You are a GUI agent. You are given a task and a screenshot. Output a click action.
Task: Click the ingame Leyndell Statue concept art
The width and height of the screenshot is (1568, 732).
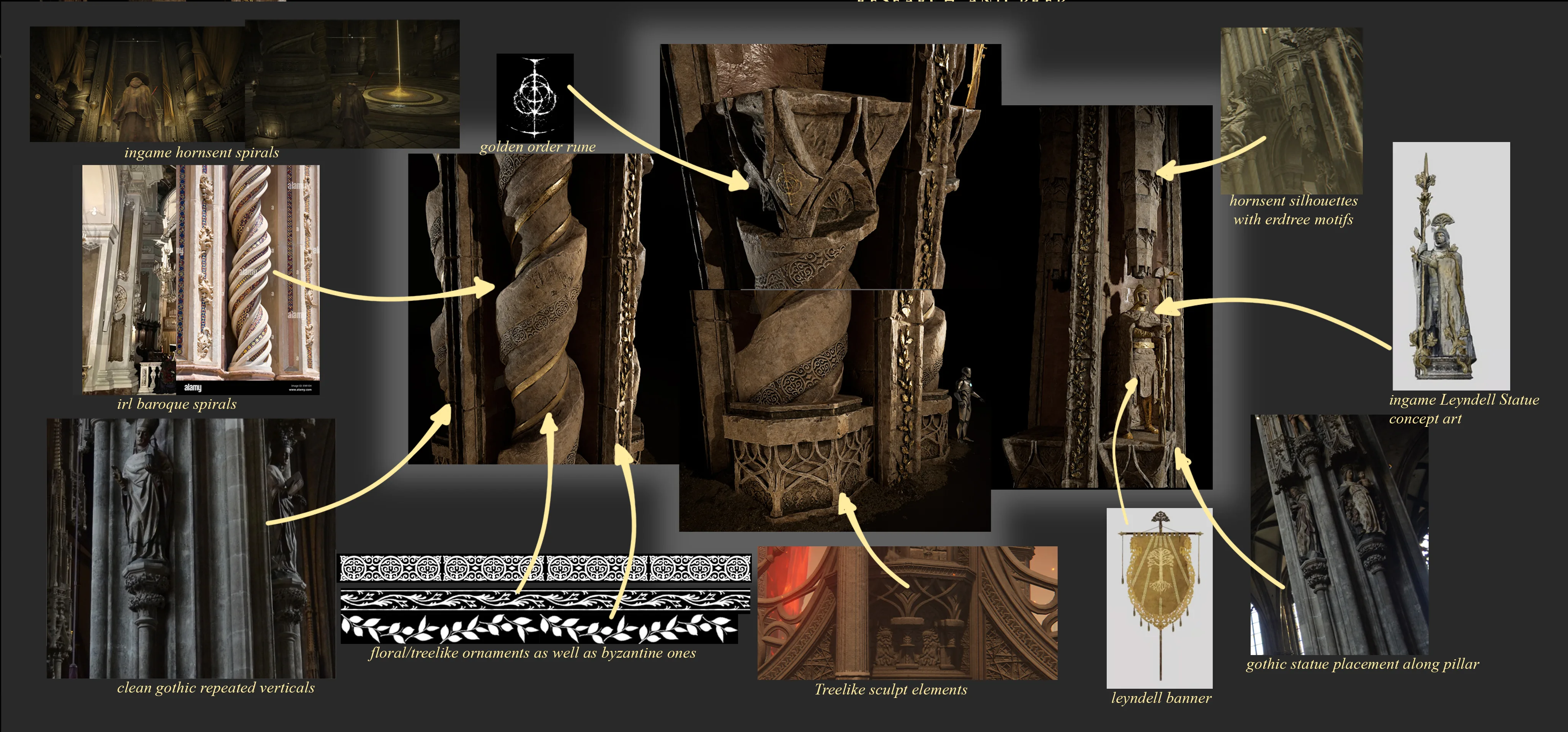point(1451,266)
